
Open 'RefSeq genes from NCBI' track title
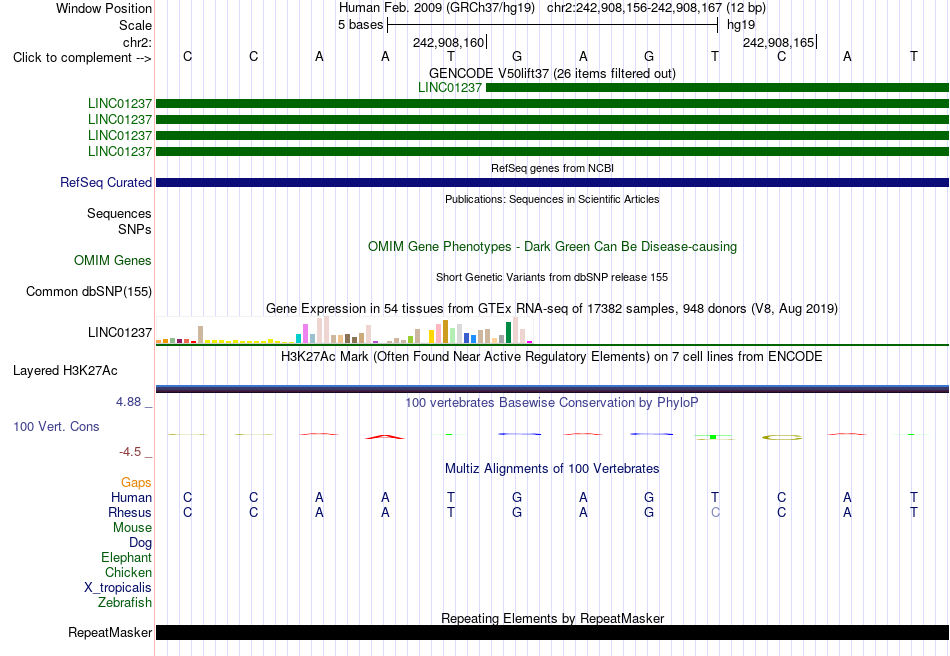pos(552,168)
